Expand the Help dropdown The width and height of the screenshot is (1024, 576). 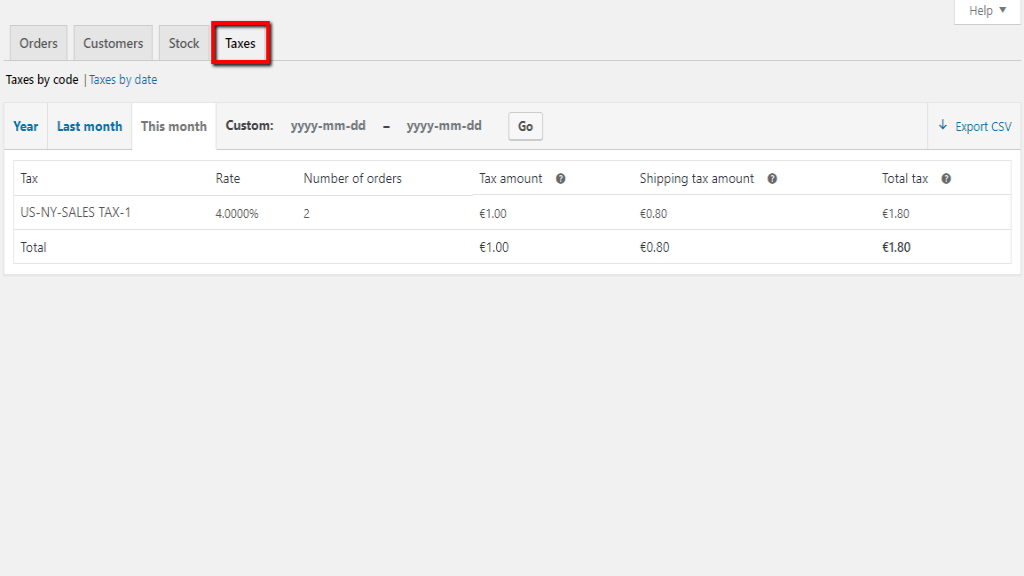coord(987,10)
